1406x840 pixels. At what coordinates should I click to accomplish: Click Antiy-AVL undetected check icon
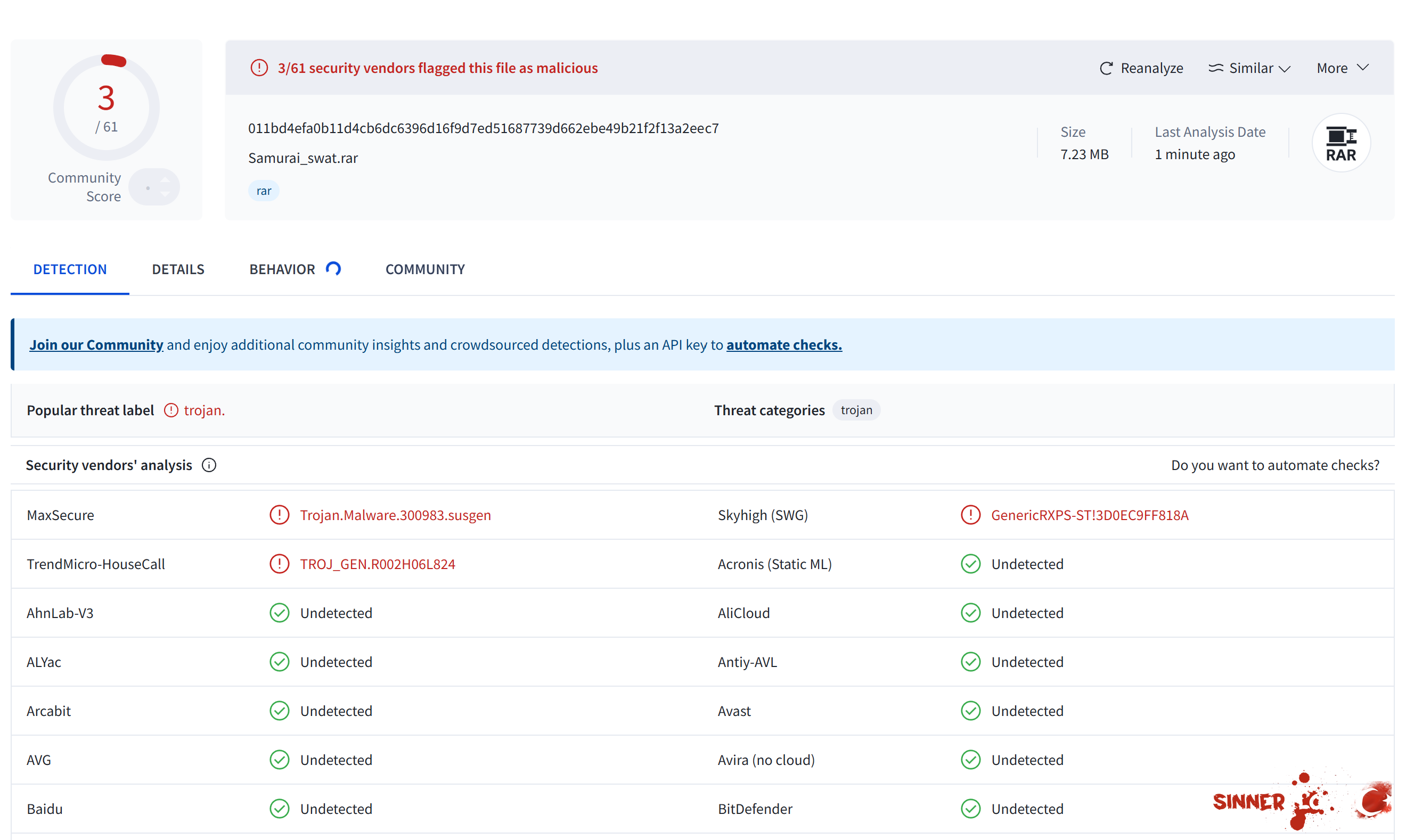[970, 662]
